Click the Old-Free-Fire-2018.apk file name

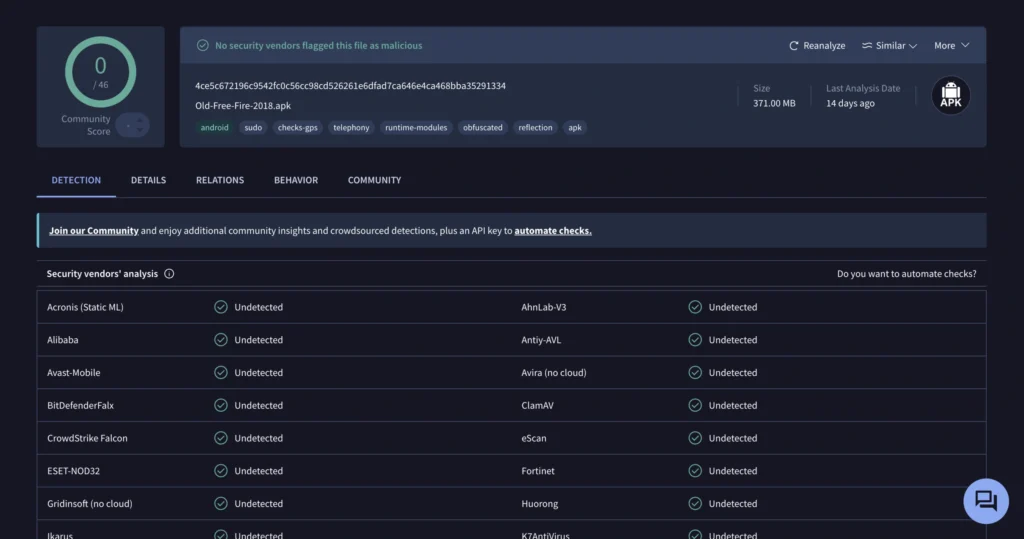(x=243, y=106)
